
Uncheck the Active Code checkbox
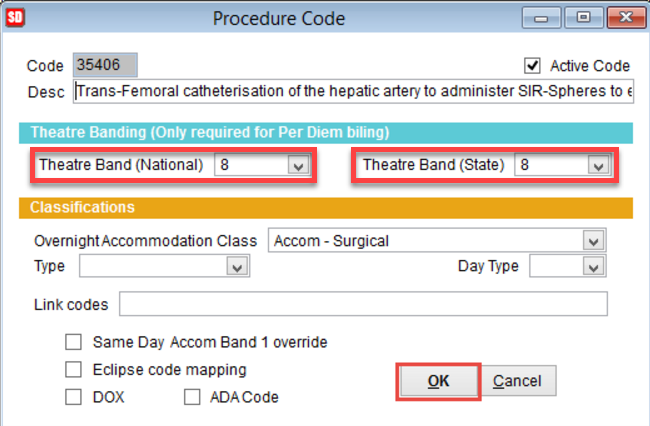coord(532,65)
